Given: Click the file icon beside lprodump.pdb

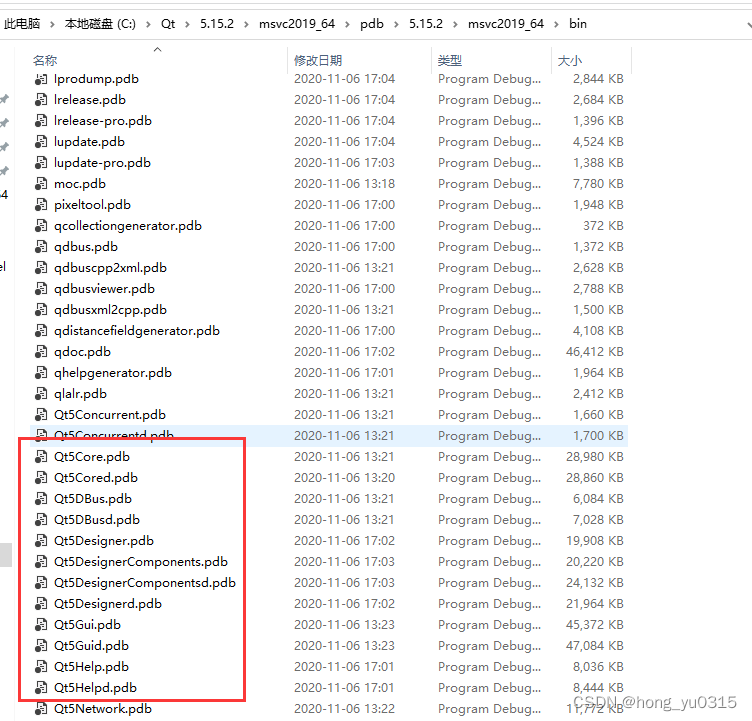Looking at the screenshot, I should pos(41,79).
